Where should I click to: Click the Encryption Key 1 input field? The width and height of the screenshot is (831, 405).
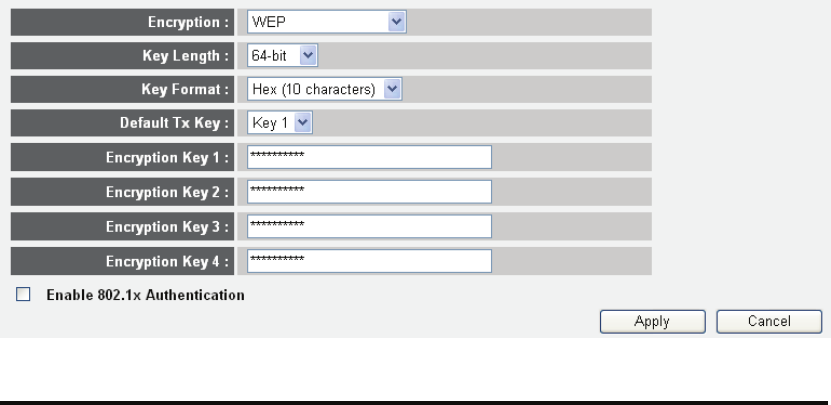370,157
